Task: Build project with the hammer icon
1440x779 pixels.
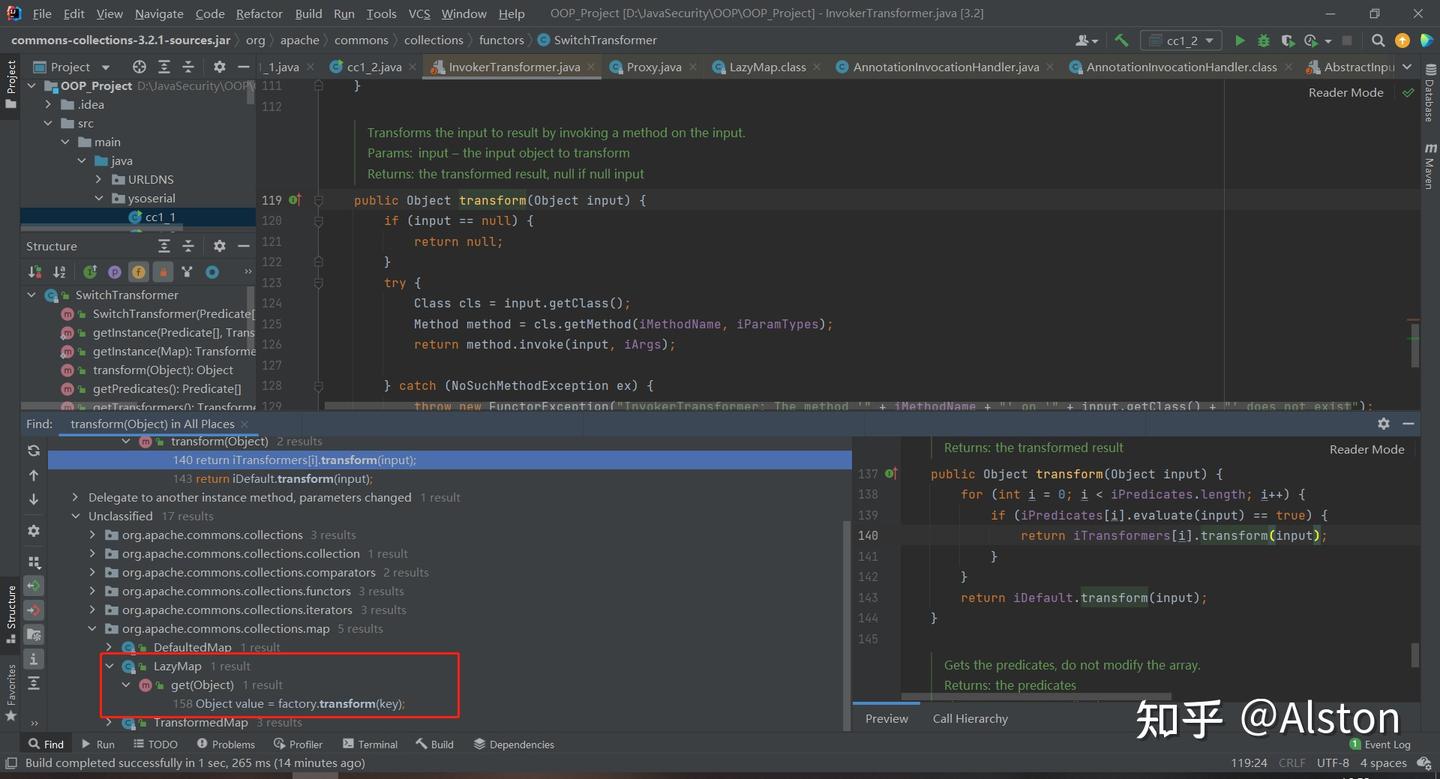Action: [1121, 41]
